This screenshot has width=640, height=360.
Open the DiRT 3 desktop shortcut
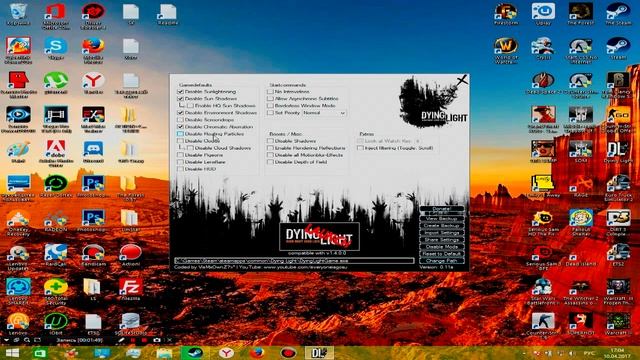(x=618, y=222)
